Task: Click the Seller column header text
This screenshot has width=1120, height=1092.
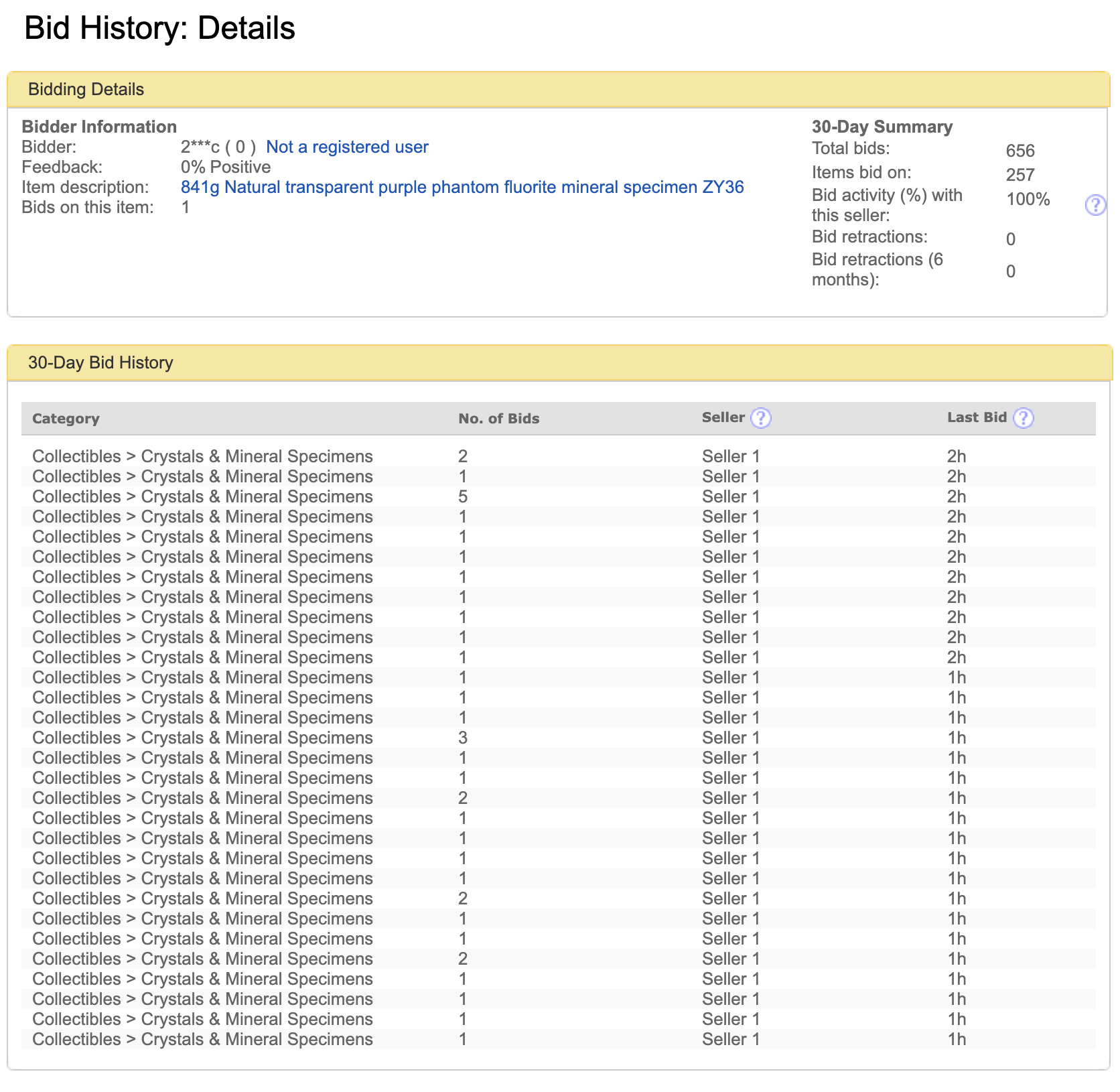Action: (x=723, y=417)
